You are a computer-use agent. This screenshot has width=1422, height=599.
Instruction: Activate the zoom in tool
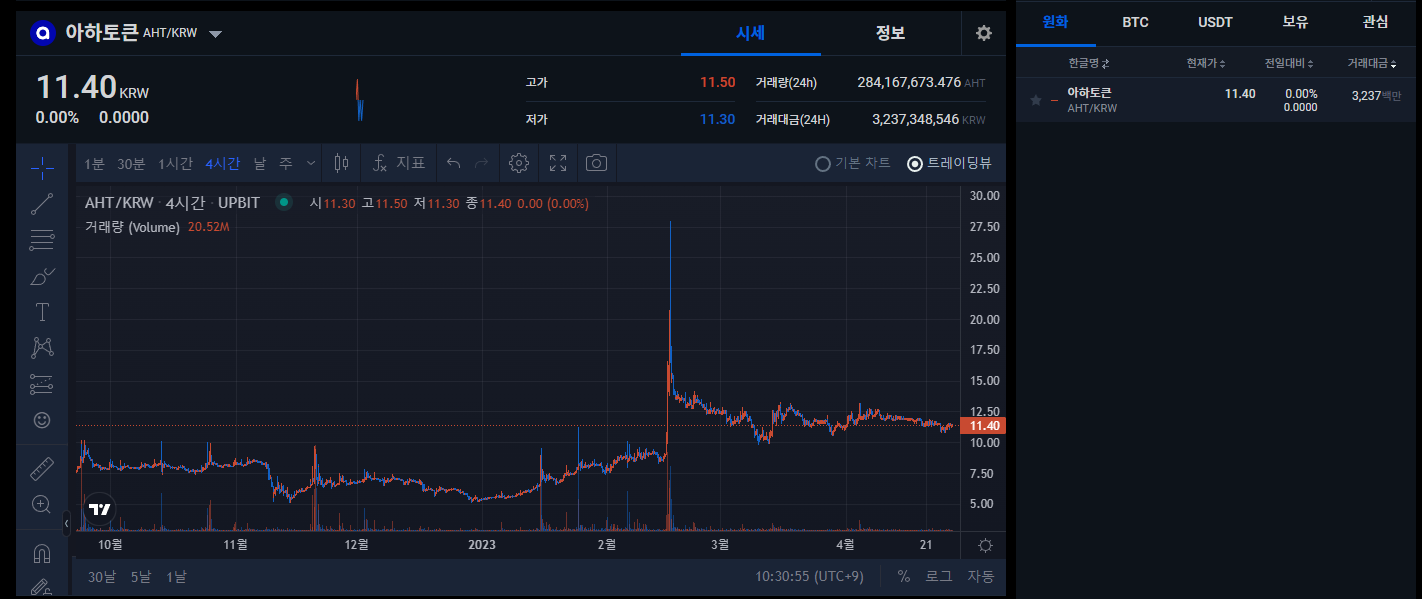click(x=42, y=505)
